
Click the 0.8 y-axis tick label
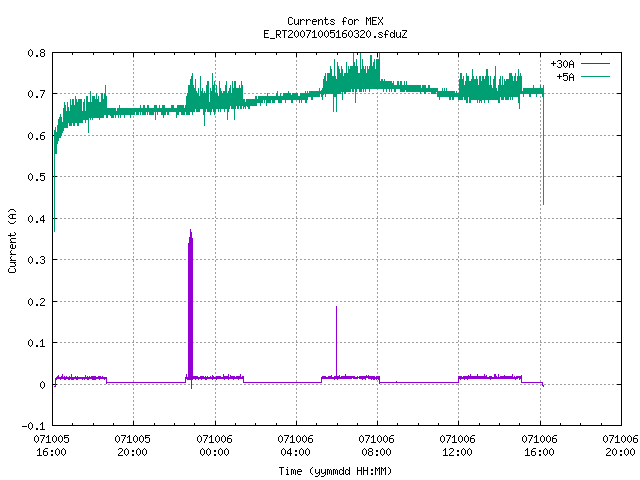[x=36, y=53]
